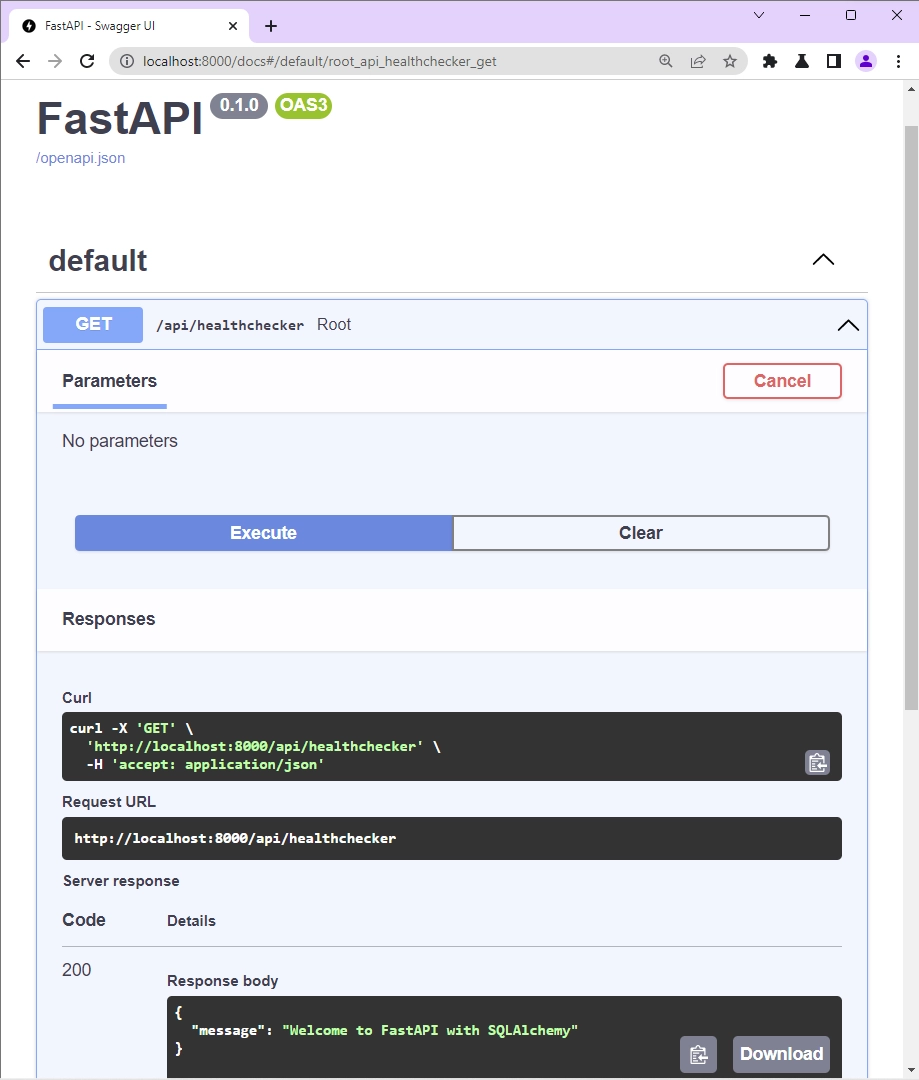Toggle the browser side panel icon
919x1080 pixels.
(834, 61)
